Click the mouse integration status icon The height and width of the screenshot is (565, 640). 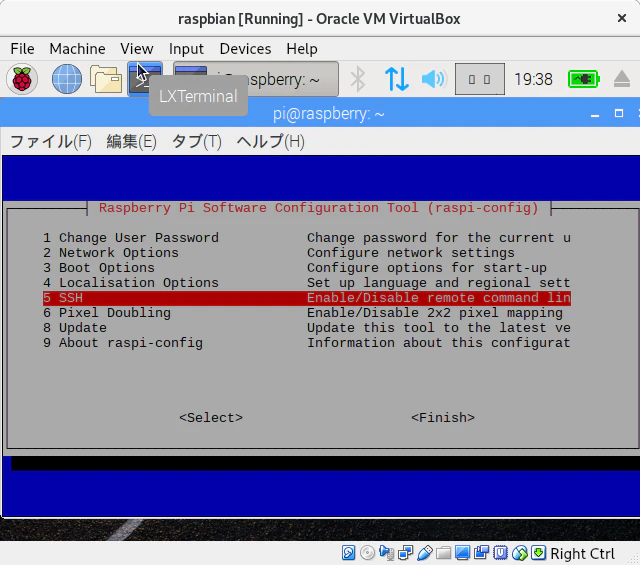click(x=520, y=553)
